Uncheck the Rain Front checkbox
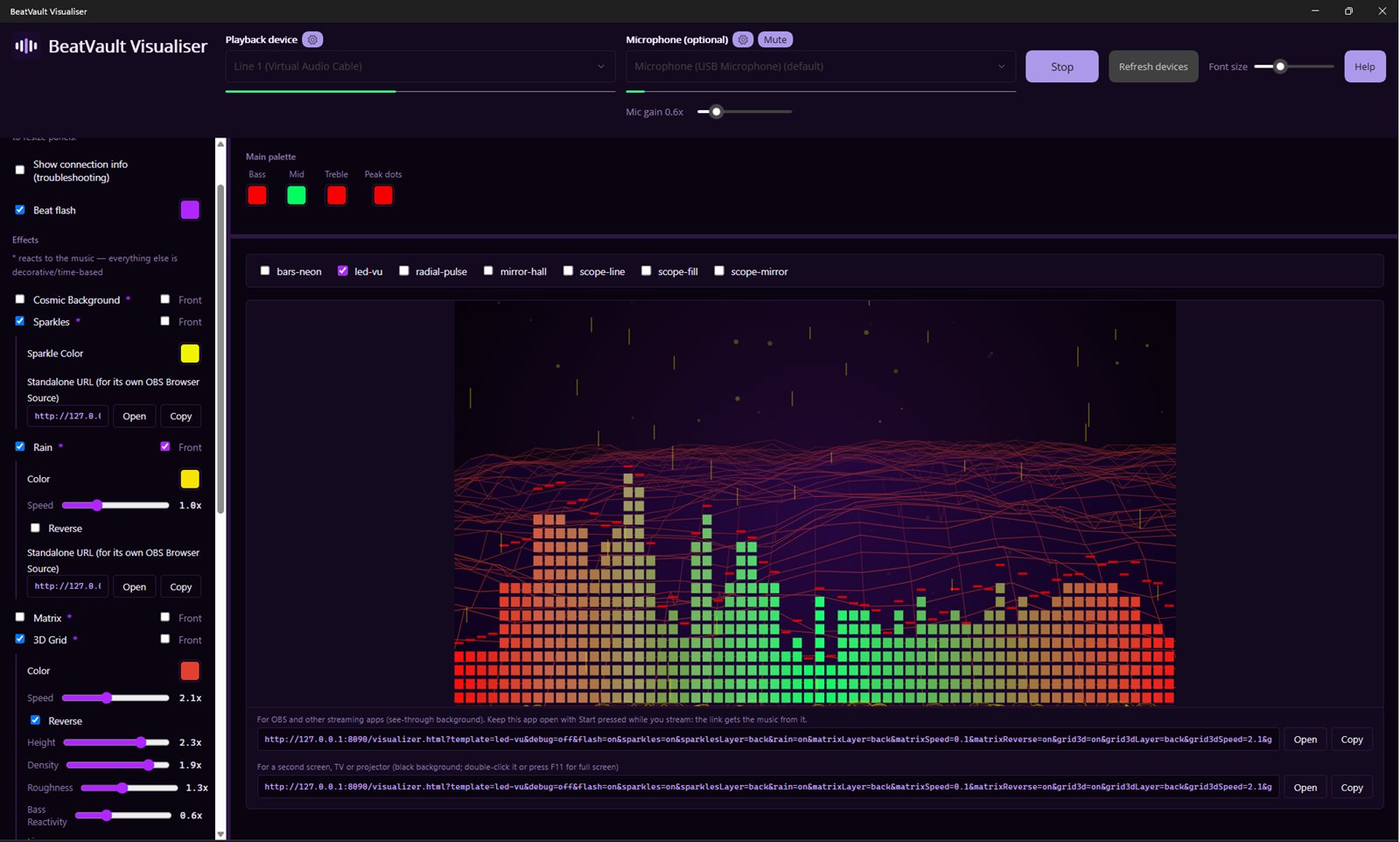This screenshot has height=842, width=1400. pyautogui.click(x=165, y=446)
